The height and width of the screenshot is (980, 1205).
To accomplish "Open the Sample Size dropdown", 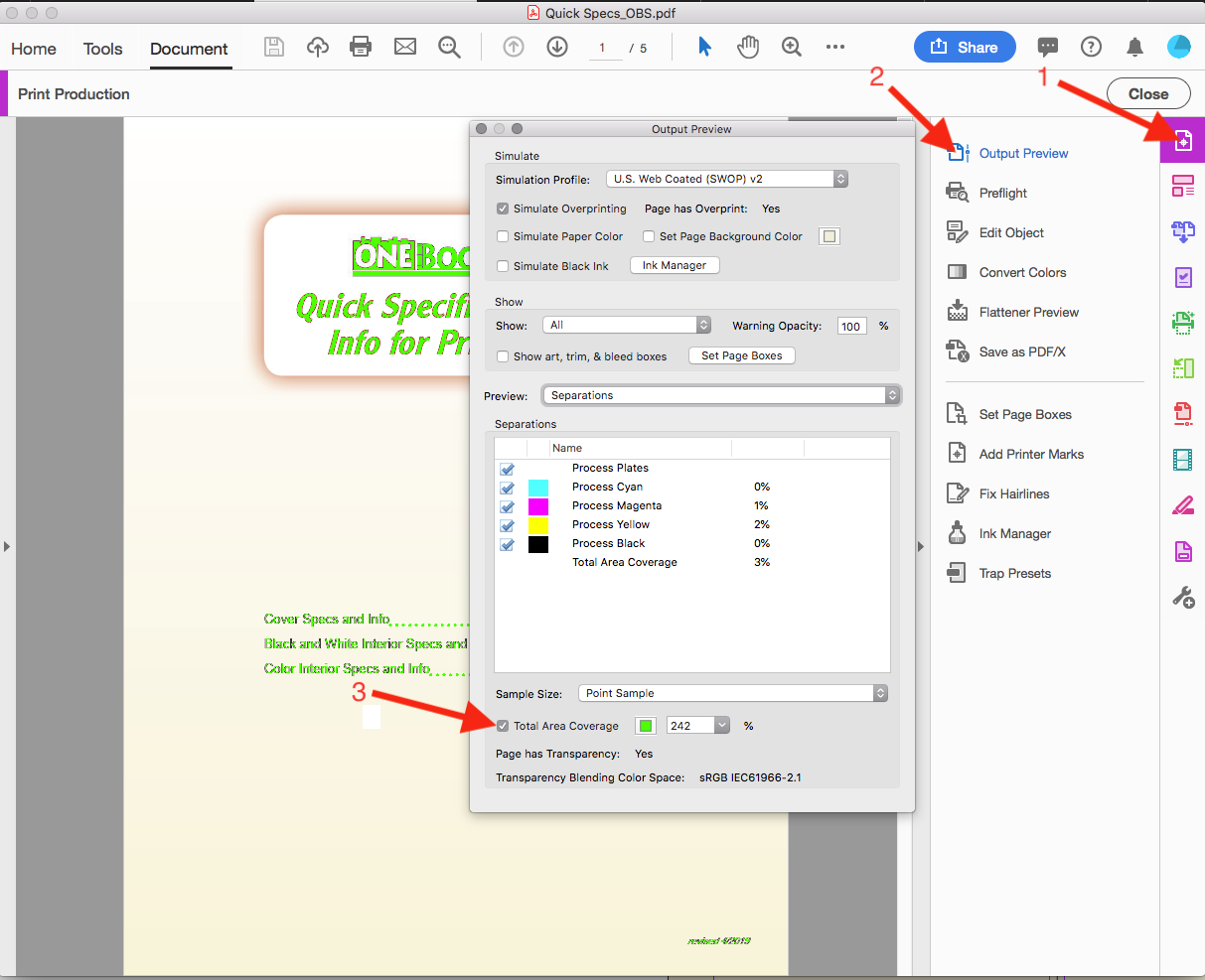I will [x=732, y=693].
